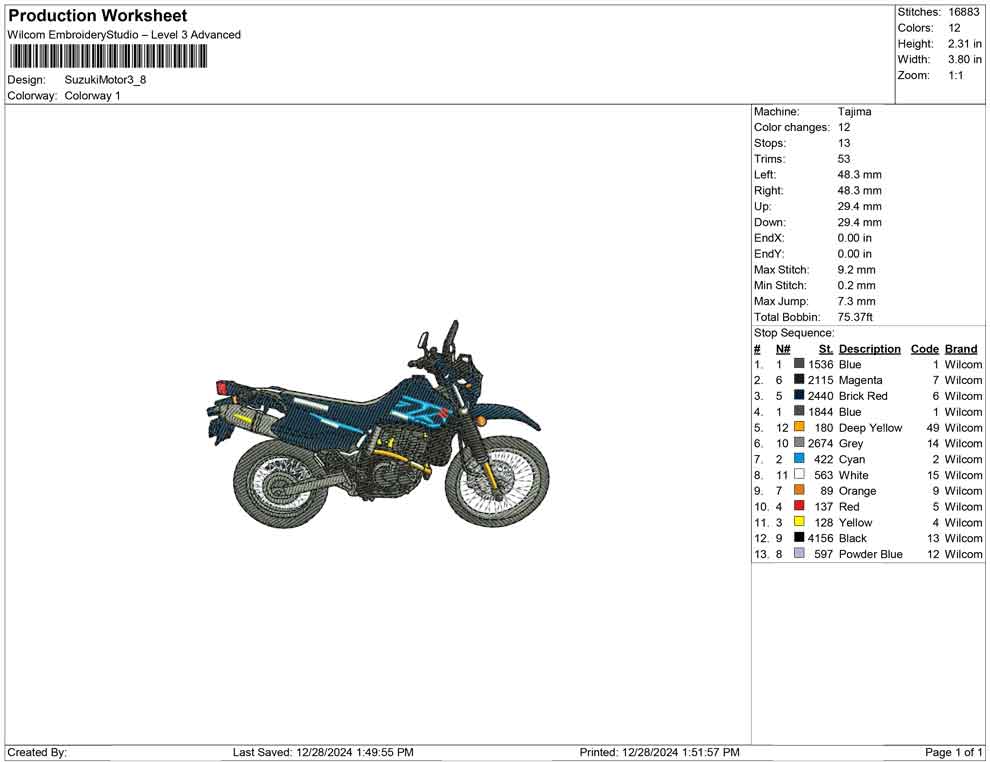990x762 pixels.
Task: Select the Black swatch with 4156 stitches
Action: pos(799,538)
